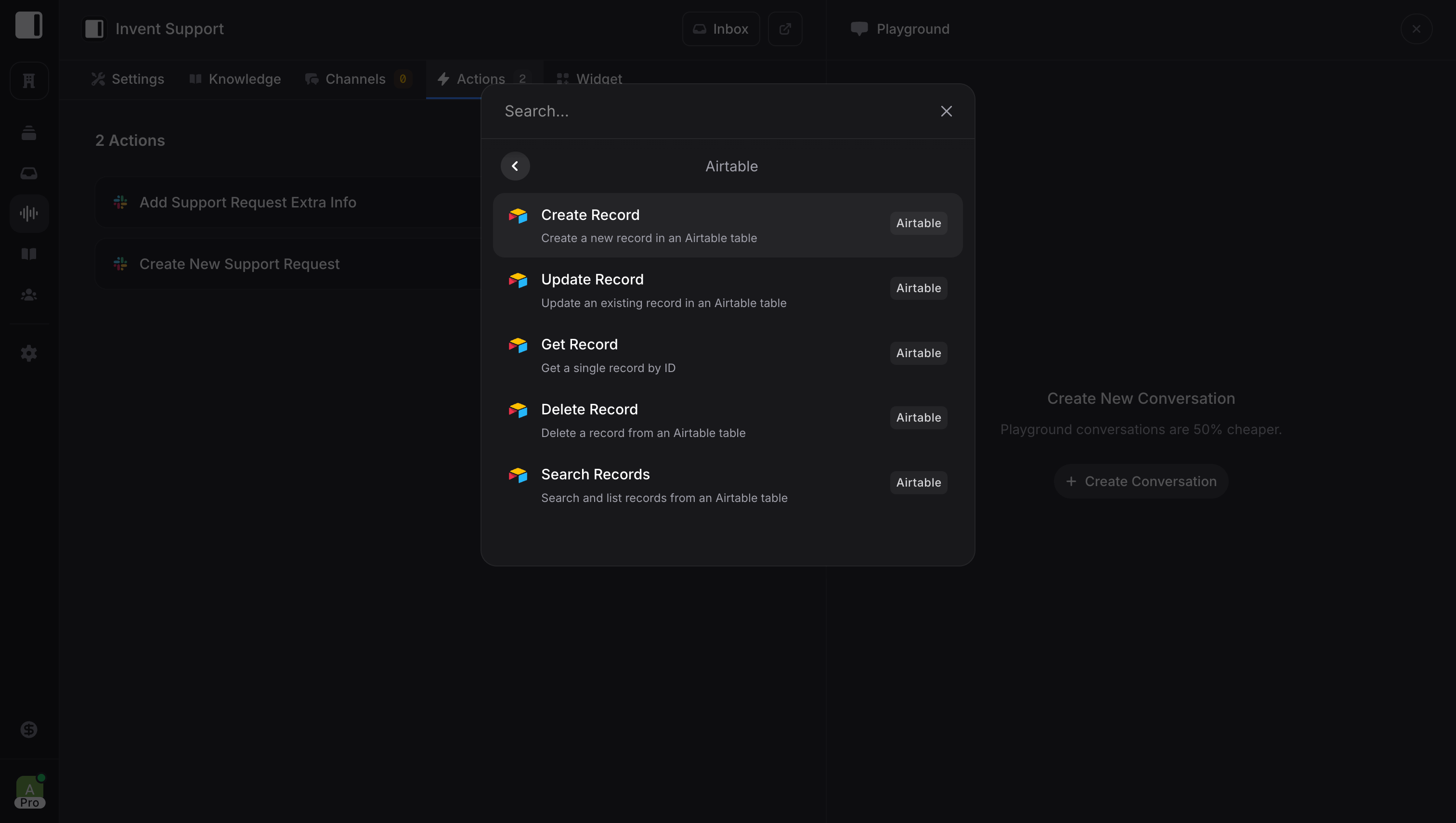1456x823 pixels.
Task: Open the team members sidebar icon
Action: point(29,295)
